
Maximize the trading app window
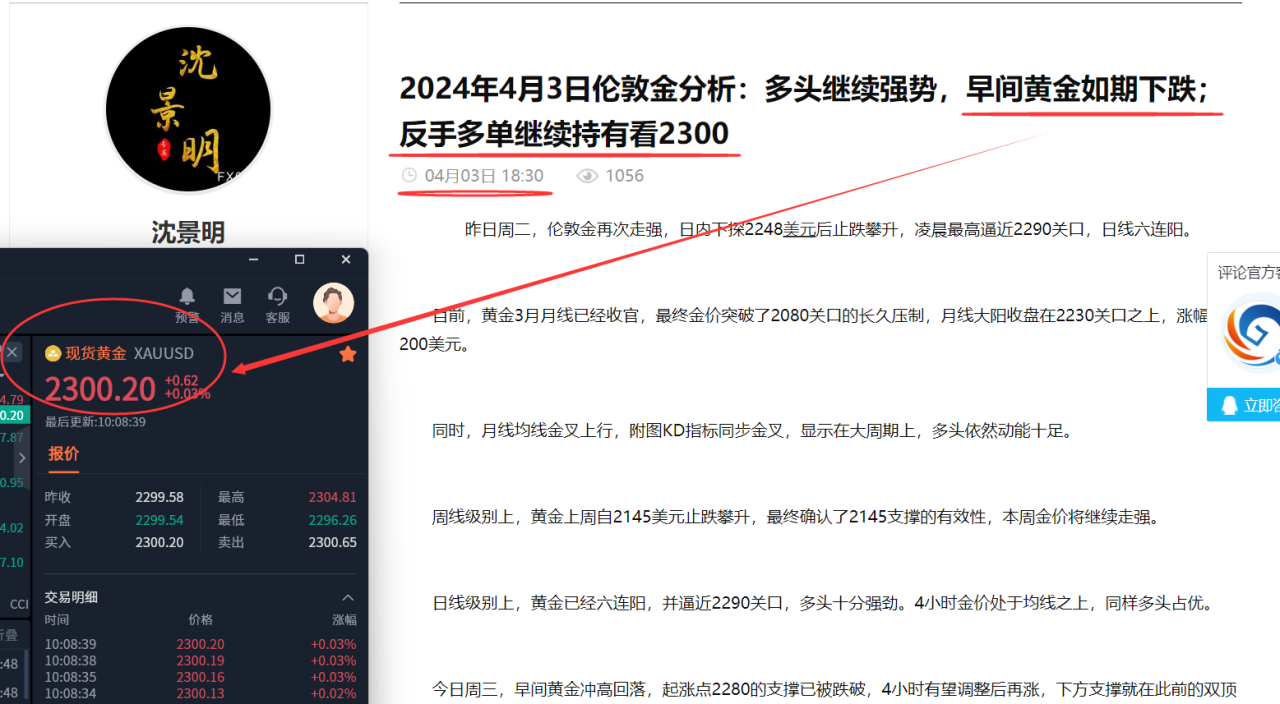299,260
